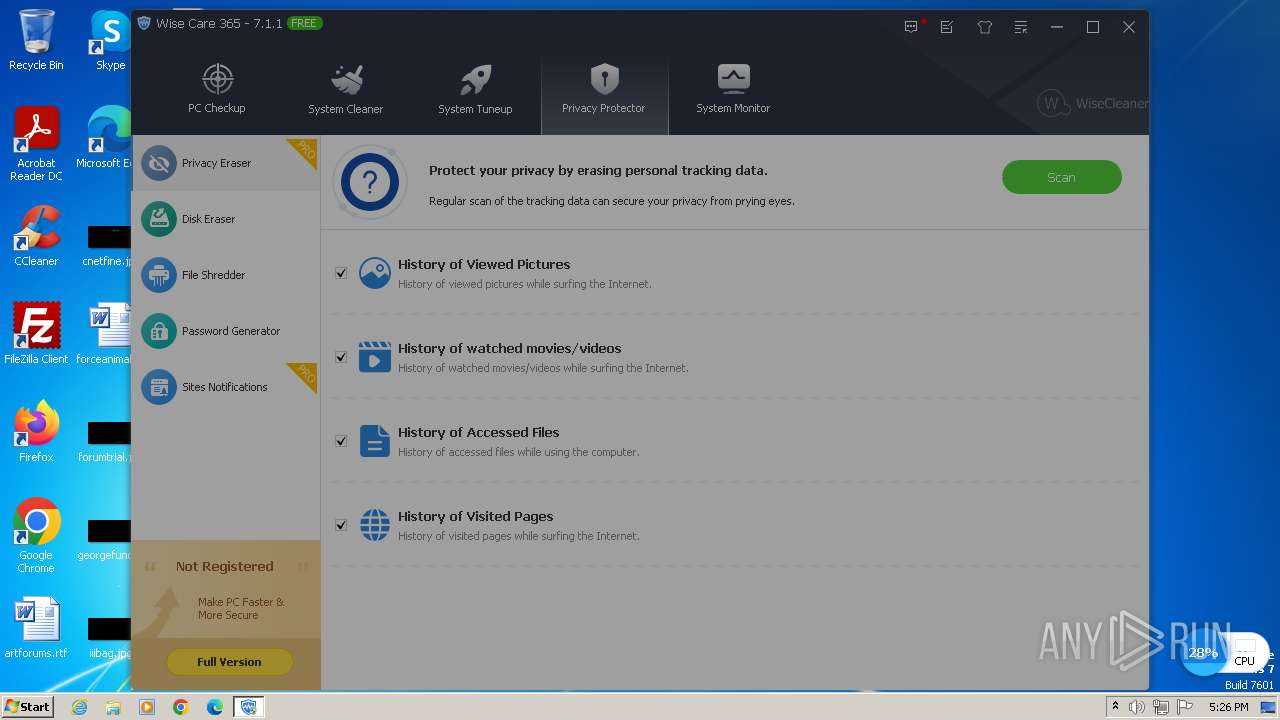Screen dimensions: 1280x720
Task: Open Firefox desktop icon
Action: (36, 431)
